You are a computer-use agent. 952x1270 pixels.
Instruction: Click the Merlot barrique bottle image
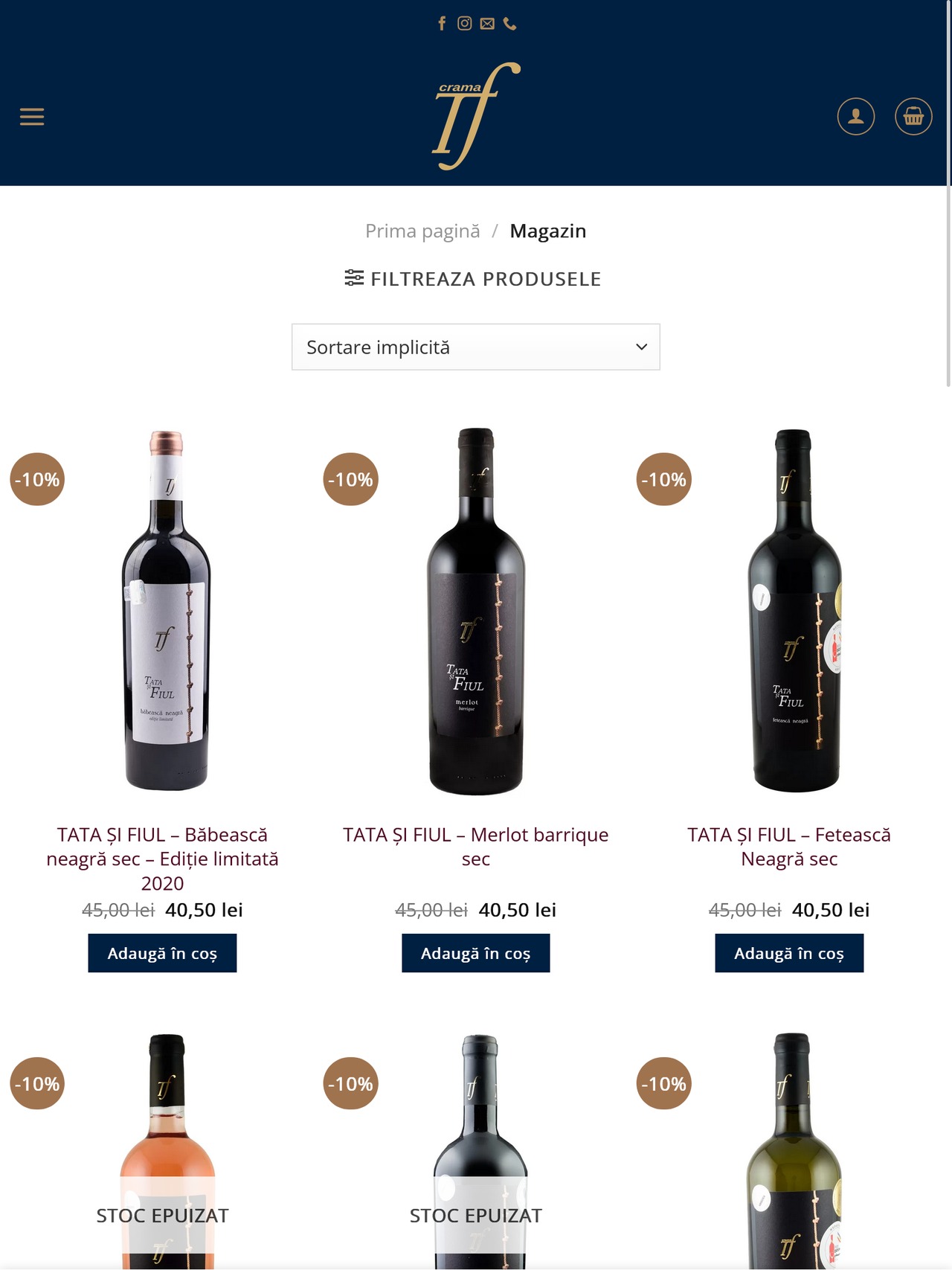click(x=476, y=610)
